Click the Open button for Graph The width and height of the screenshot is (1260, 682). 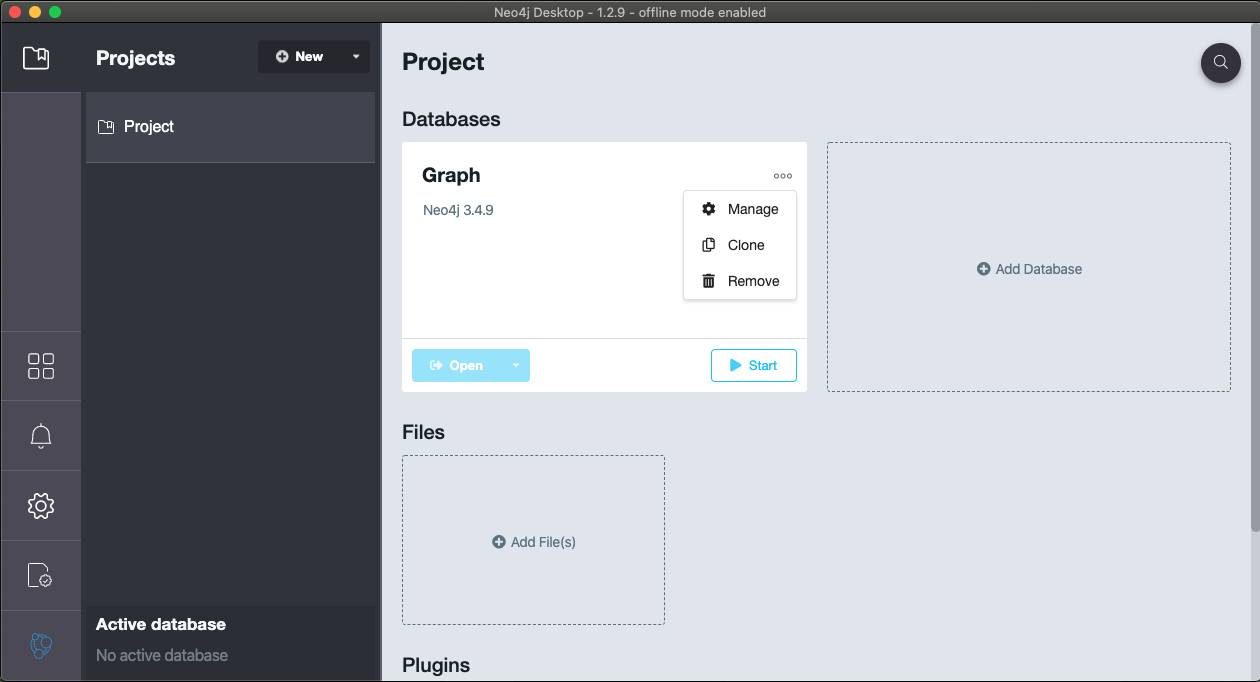pos(457,366)
